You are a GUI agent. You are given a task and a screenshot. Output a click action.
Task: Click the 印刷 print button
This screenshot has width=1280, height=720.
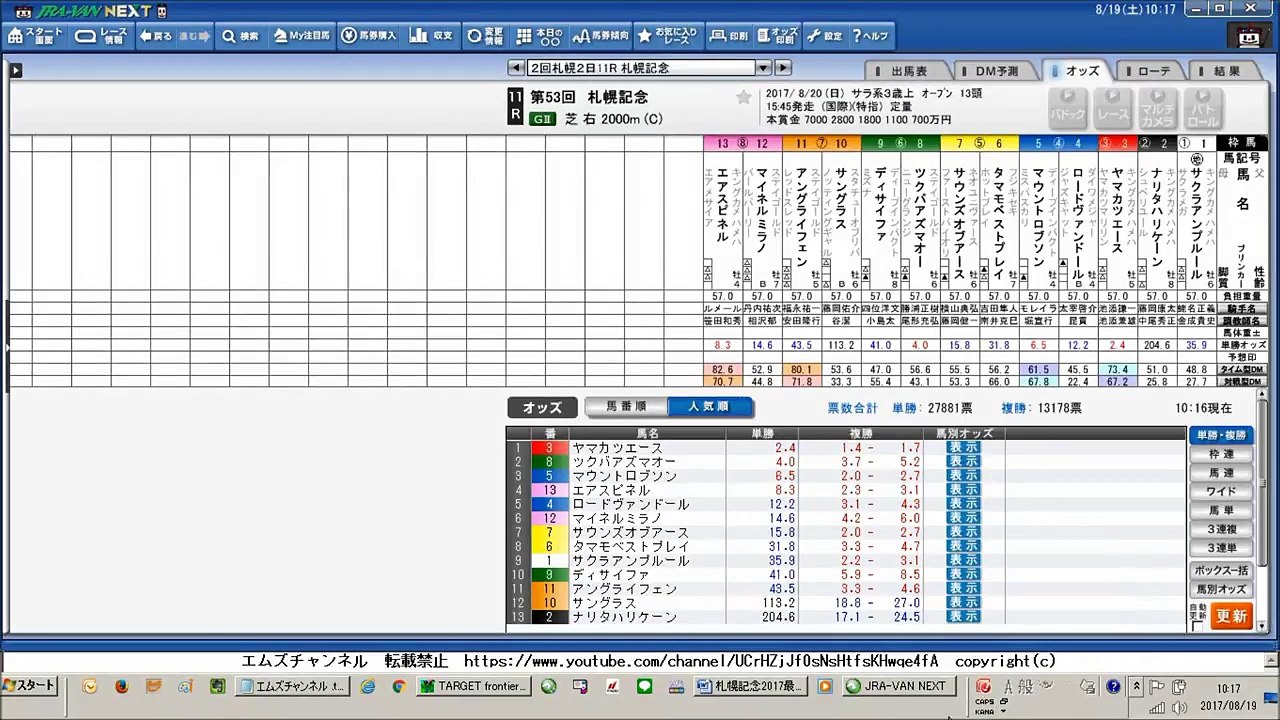(x=729, y=36)
